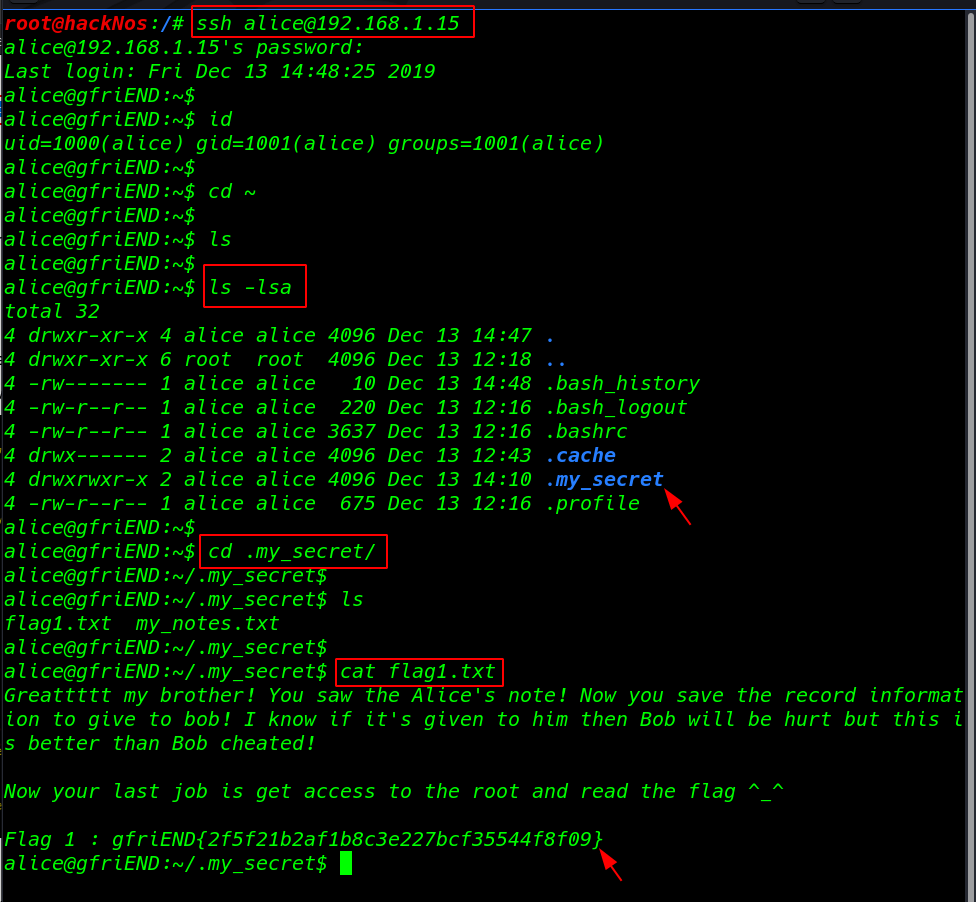The width and height of the screenshot is (976, 902).
Task: Click the terminal's vertical scrollbar
Action: [970, 455]
